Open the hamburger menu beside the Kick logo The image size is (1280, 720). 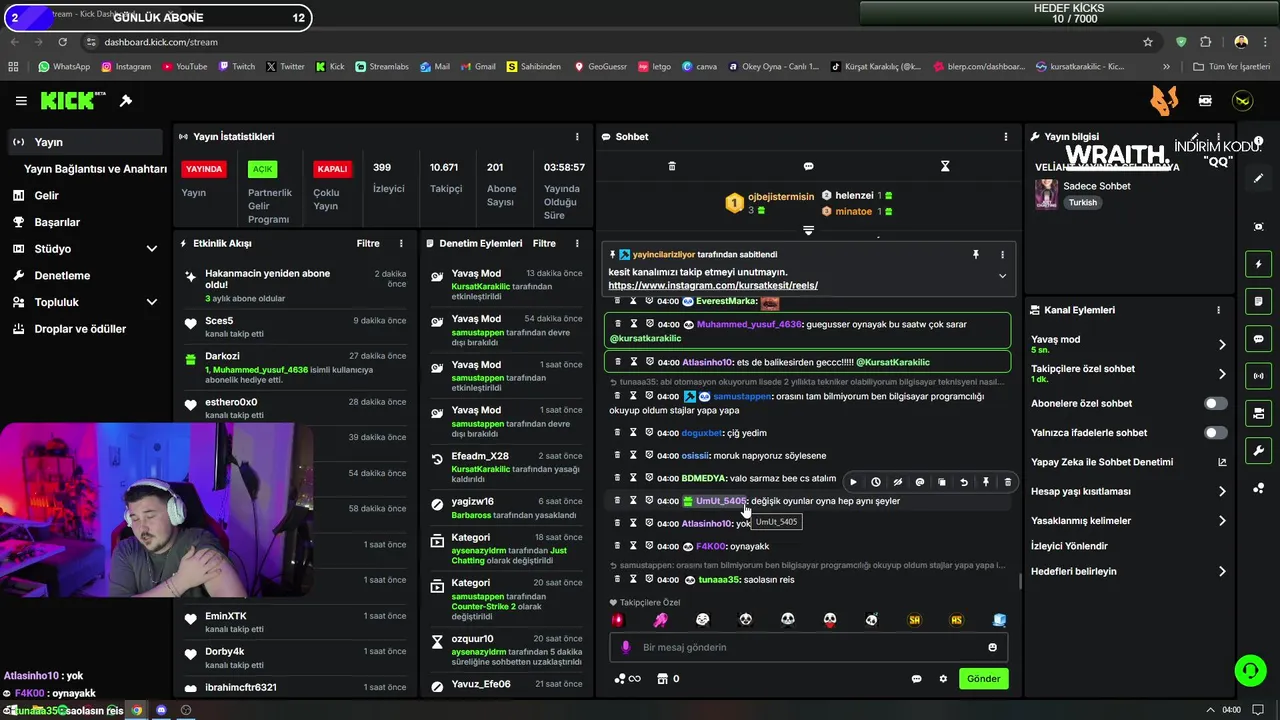[21, 101]
